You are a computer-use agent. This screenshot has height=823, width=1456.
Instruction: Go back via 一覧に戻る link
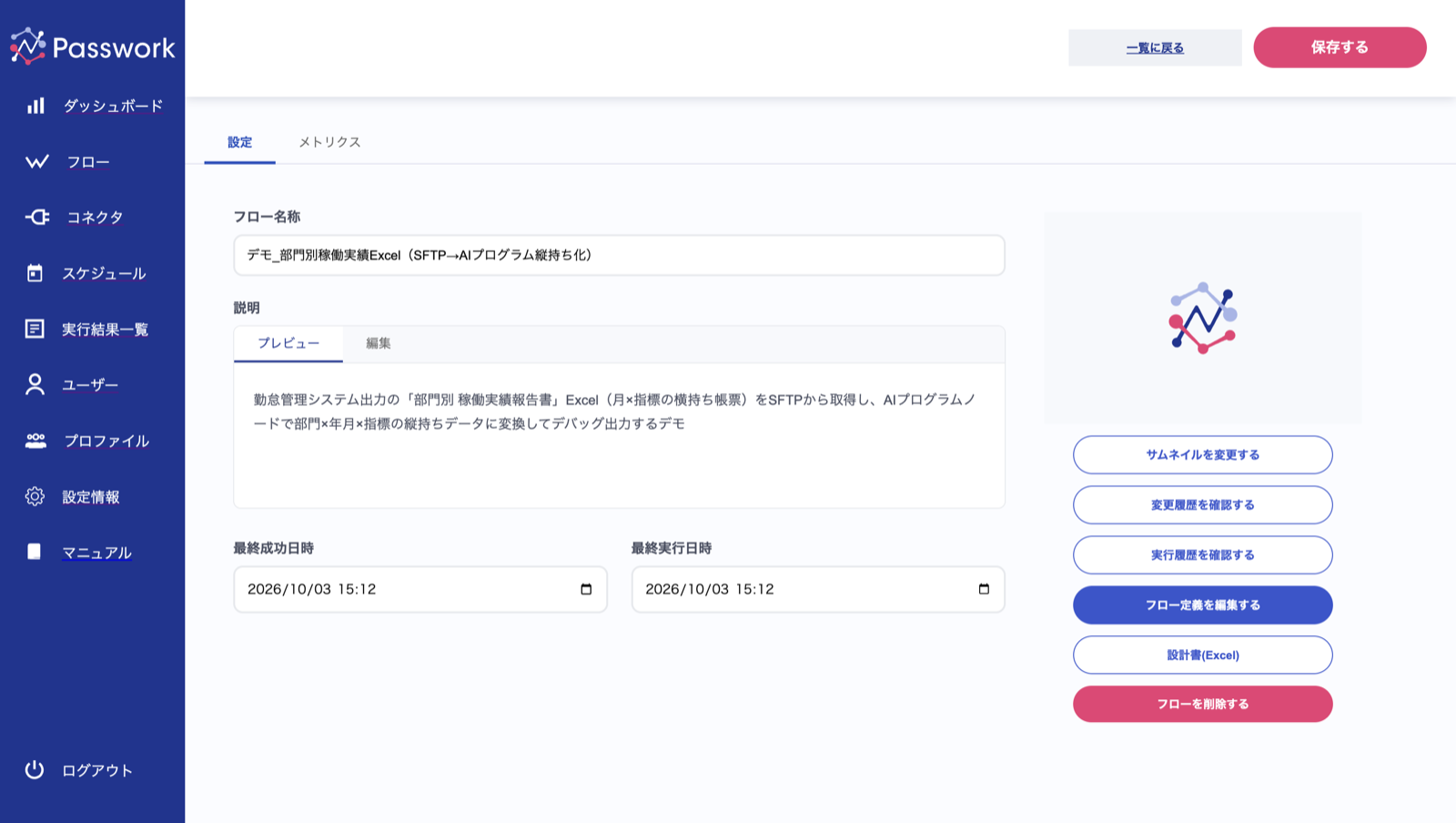click(x=1155, y=47)
